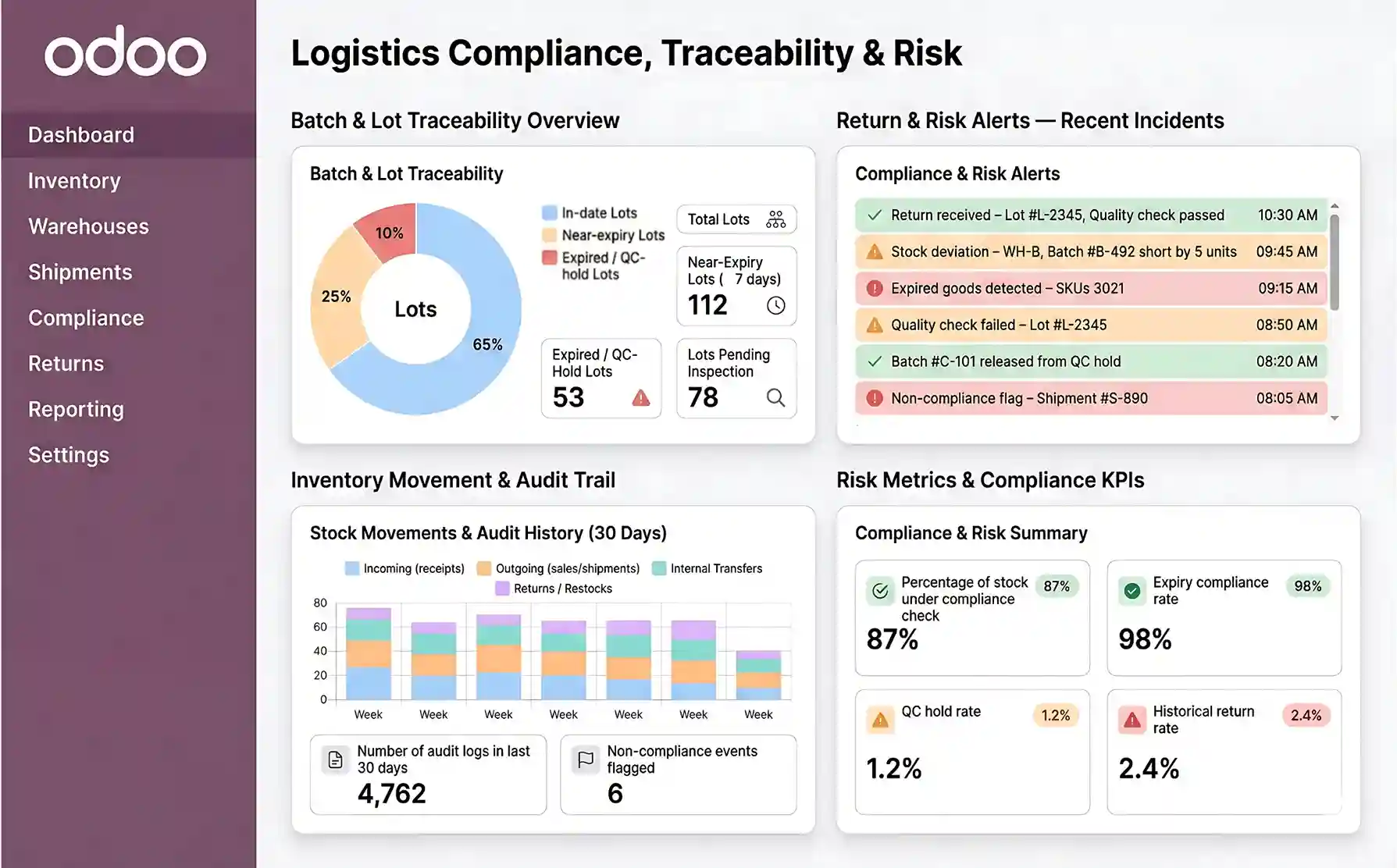1397x868 pixels.
Task: Click the Total Lots group icon
Action: click(776, 219)
